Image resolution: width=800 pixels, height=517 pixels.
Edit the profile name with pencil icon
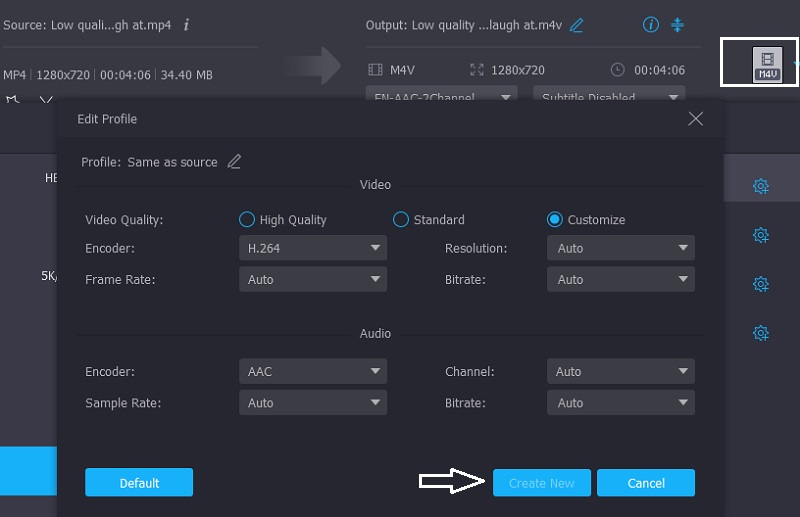pos(234,162)
